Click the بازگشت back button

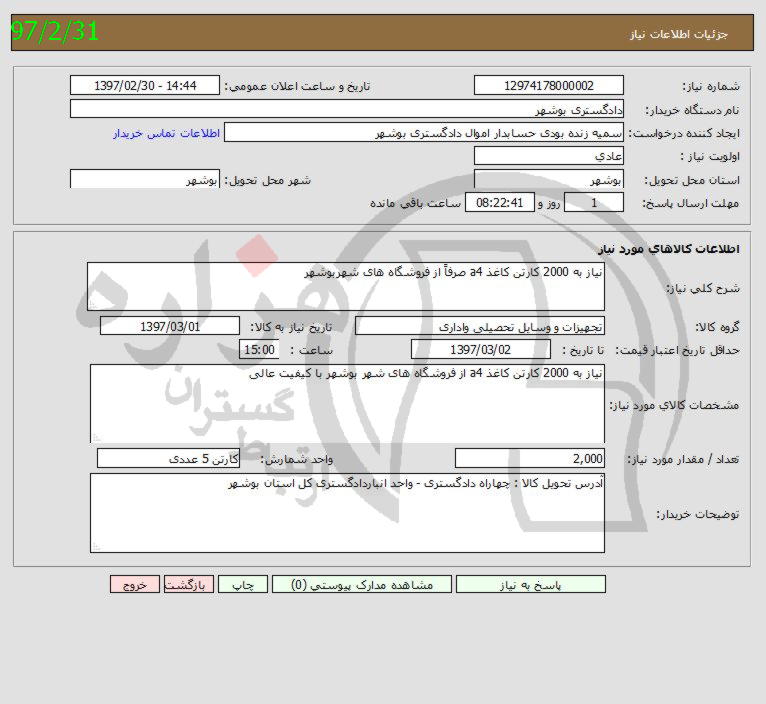click(x=188, y=585)
